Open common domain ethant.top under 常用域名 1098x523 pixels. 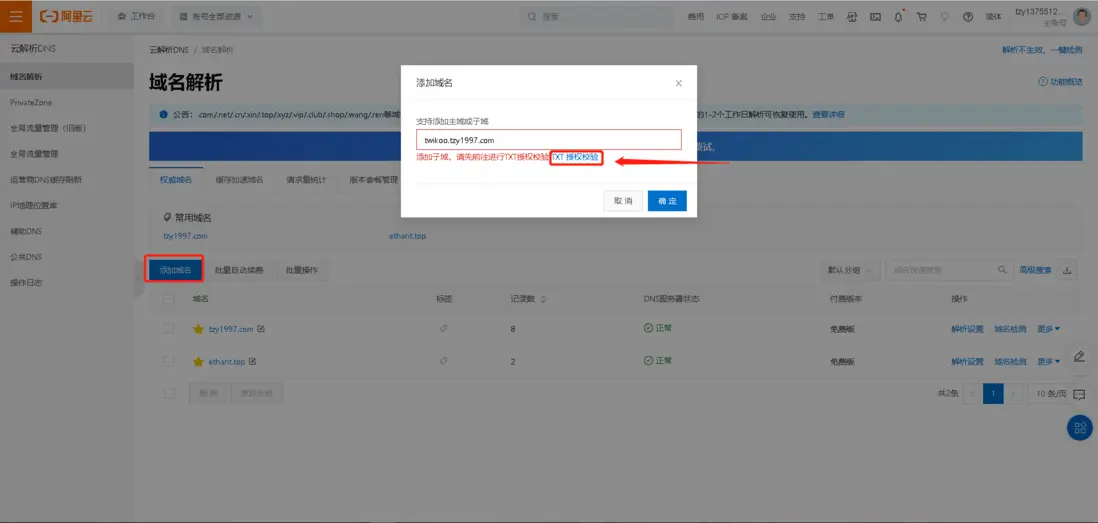pyautogui.click(x=408, y=236)
